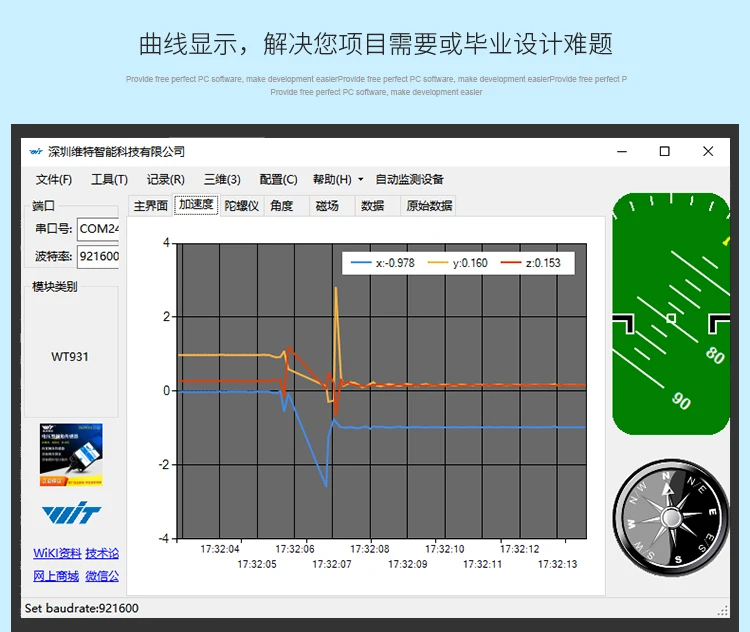Click the WIT app icon in title bar
This screenshot has height=632, width=750.
35,152
